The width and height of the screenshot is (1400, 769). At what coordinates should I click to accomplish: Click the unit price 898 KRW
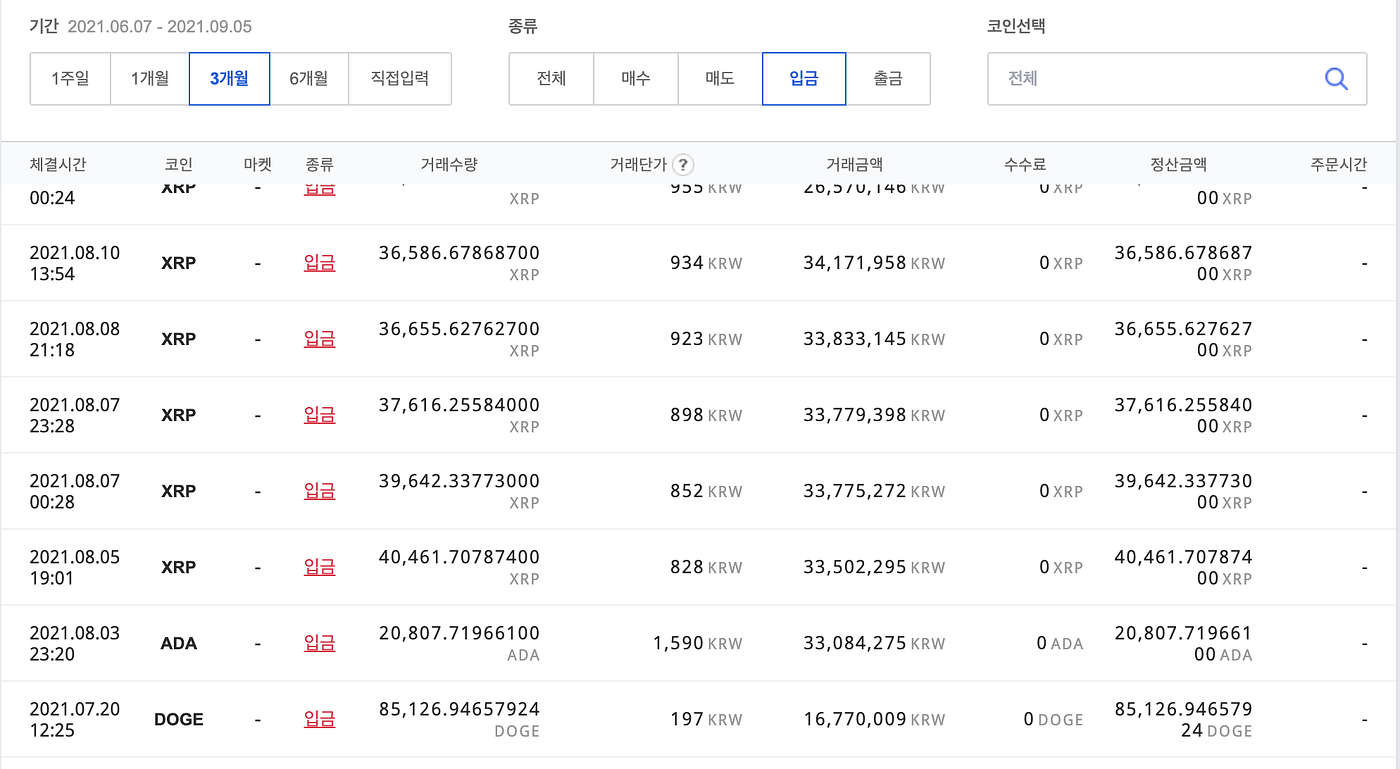(707, 415)
